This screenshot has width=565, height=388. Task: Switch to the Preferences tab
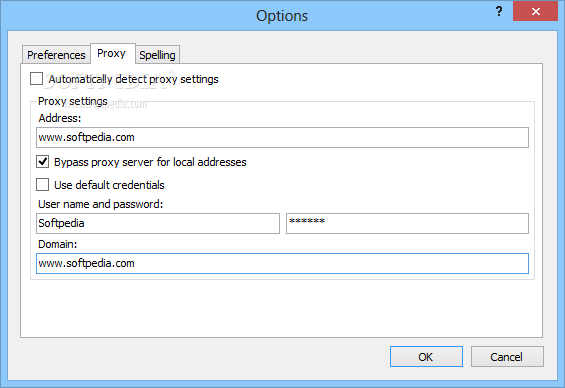[x=56, y=55]
